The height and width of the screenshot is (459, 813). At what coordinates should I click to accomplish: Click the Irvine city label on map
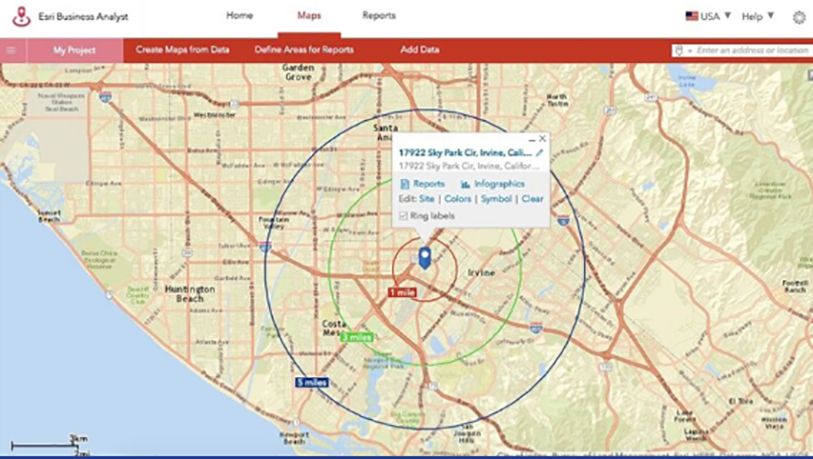(481, 273)
